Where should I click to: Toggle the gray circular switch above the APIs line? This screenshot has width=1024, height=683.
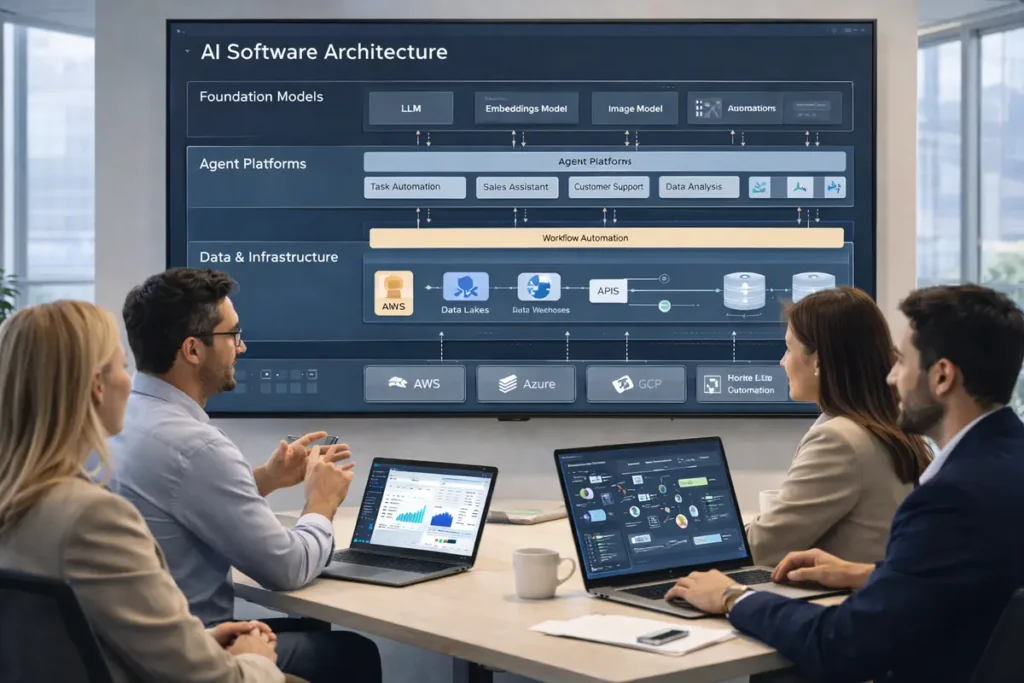click(665, 278)
